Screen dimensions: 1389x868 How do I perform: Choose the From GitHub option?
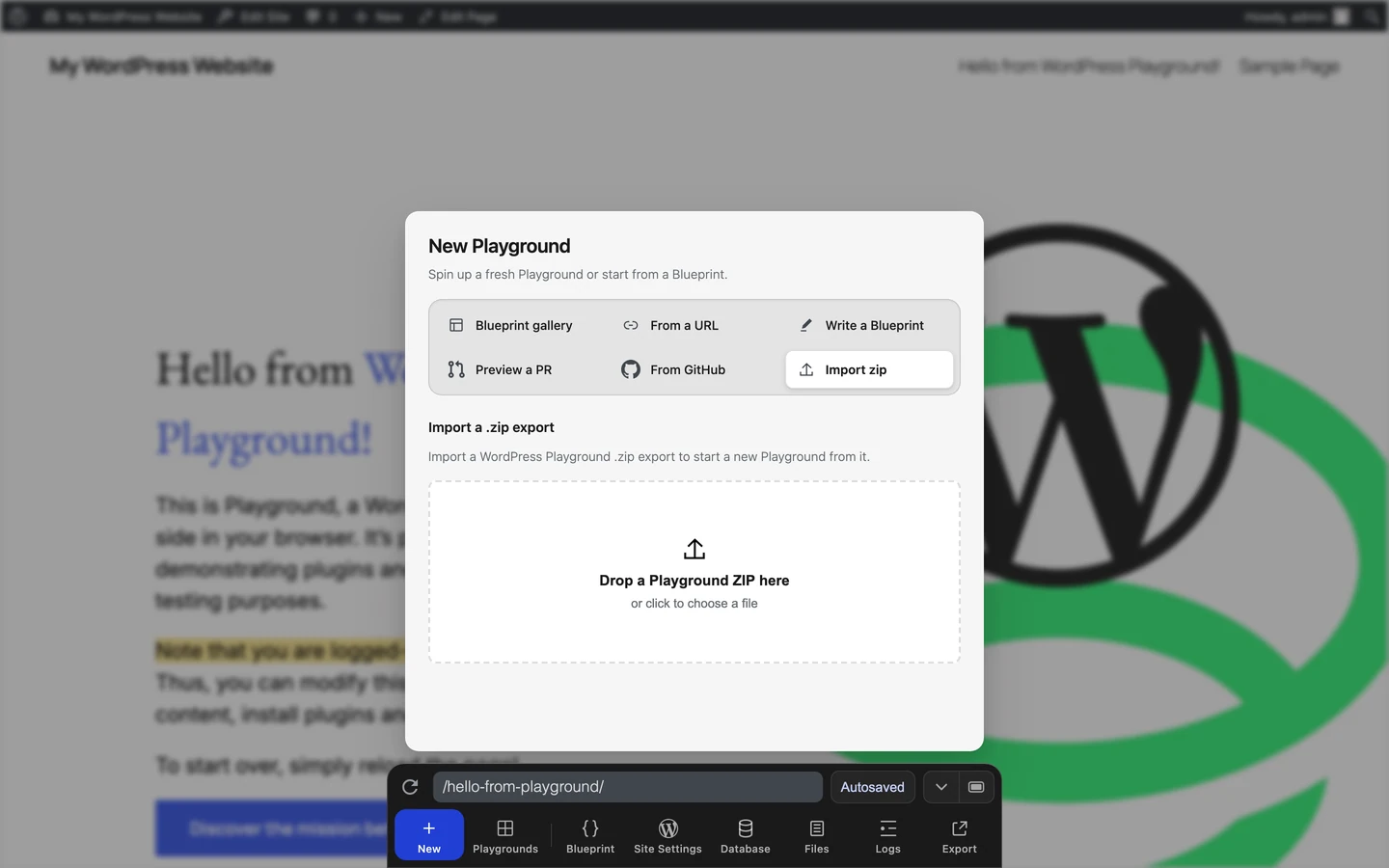(694, 369)
